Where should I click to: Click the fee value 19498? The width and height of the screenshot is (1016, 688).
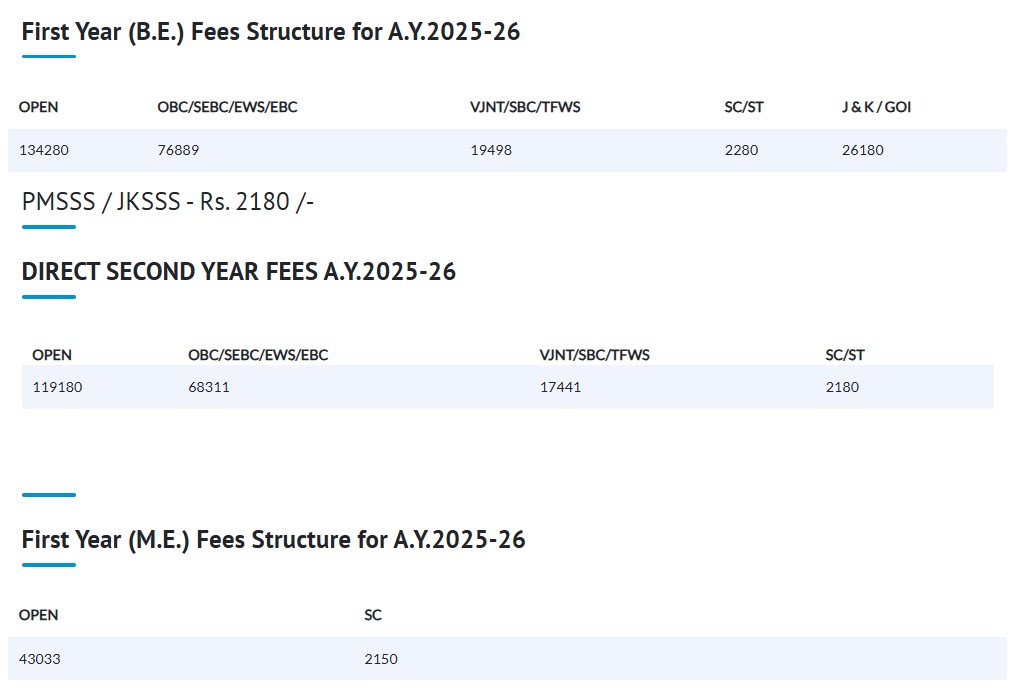pyautogui.click(x=491, y=150)
